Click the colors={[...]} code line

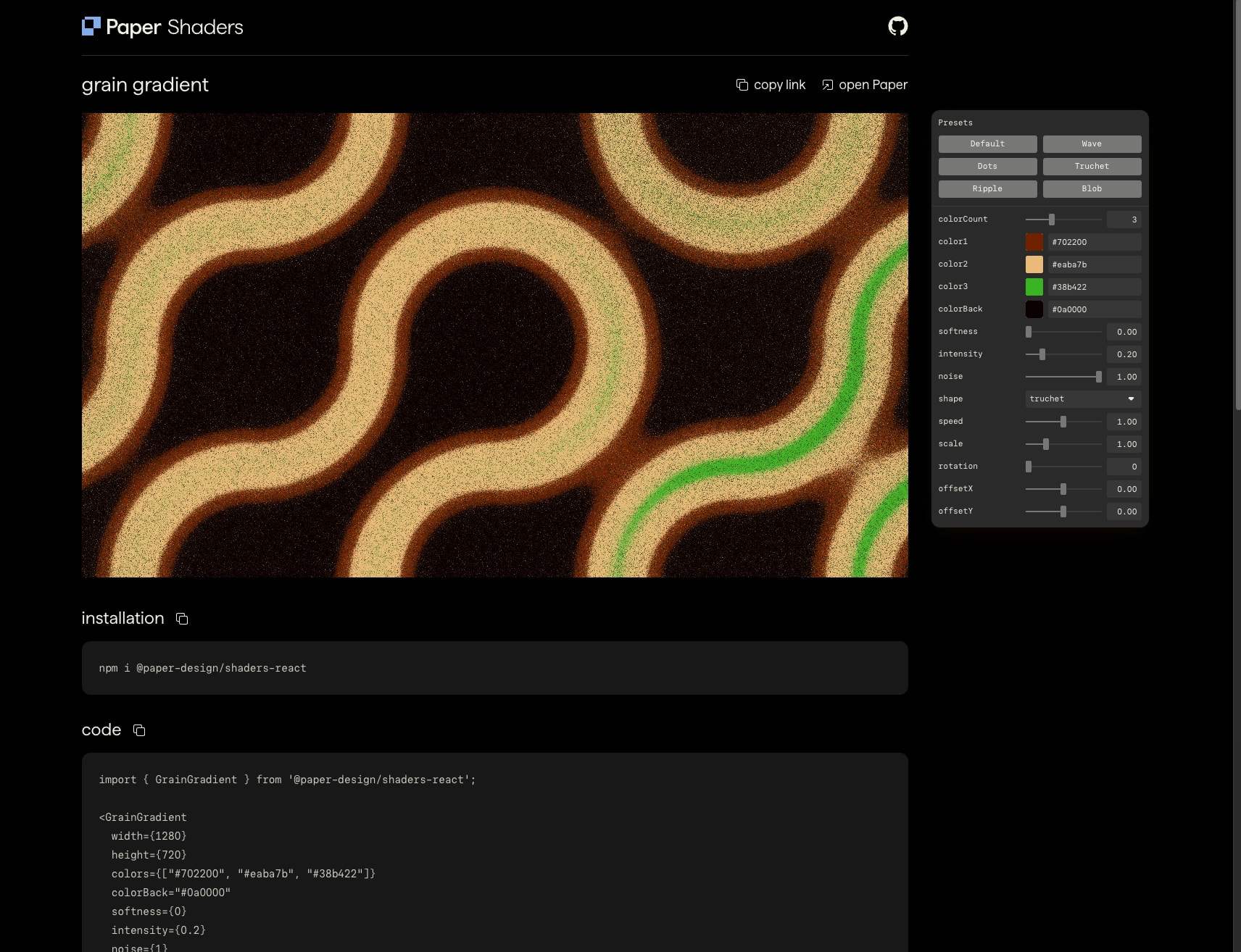pyautogui.click(x=244, y=874)
